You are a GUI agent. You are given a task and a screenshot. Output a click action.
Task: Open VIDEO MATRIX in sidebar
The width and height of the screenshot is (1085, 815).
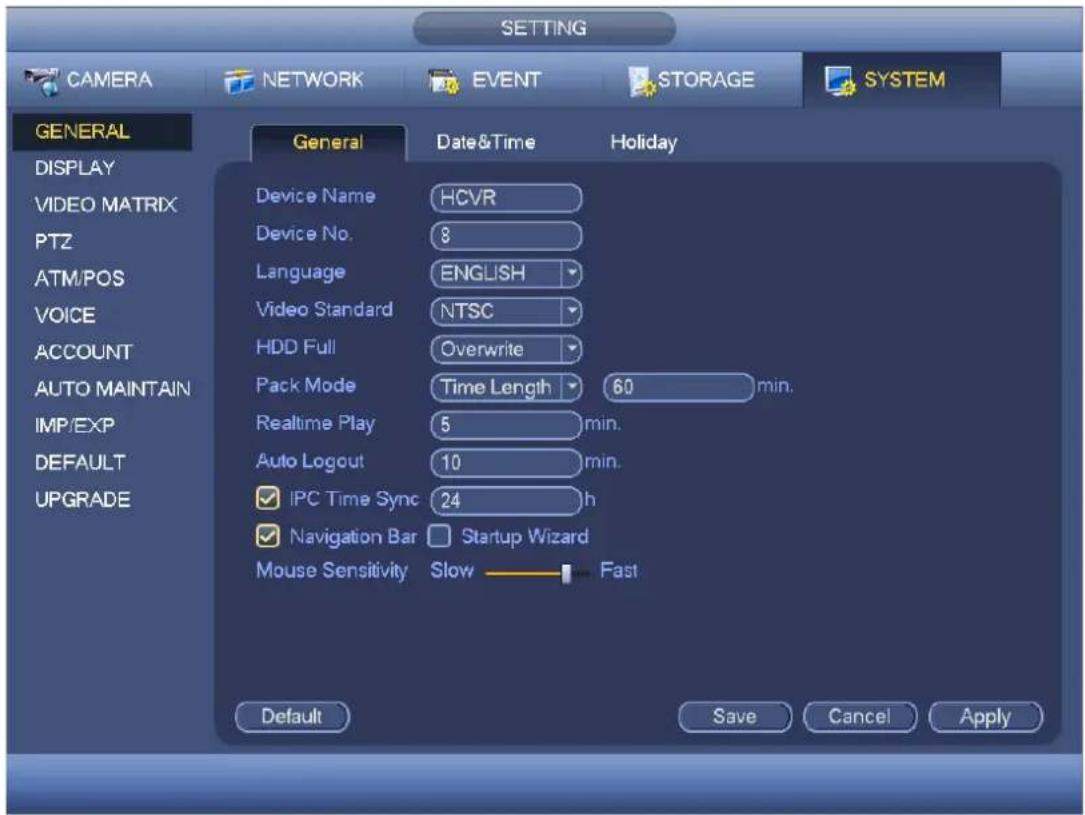[x=106, y=205]
